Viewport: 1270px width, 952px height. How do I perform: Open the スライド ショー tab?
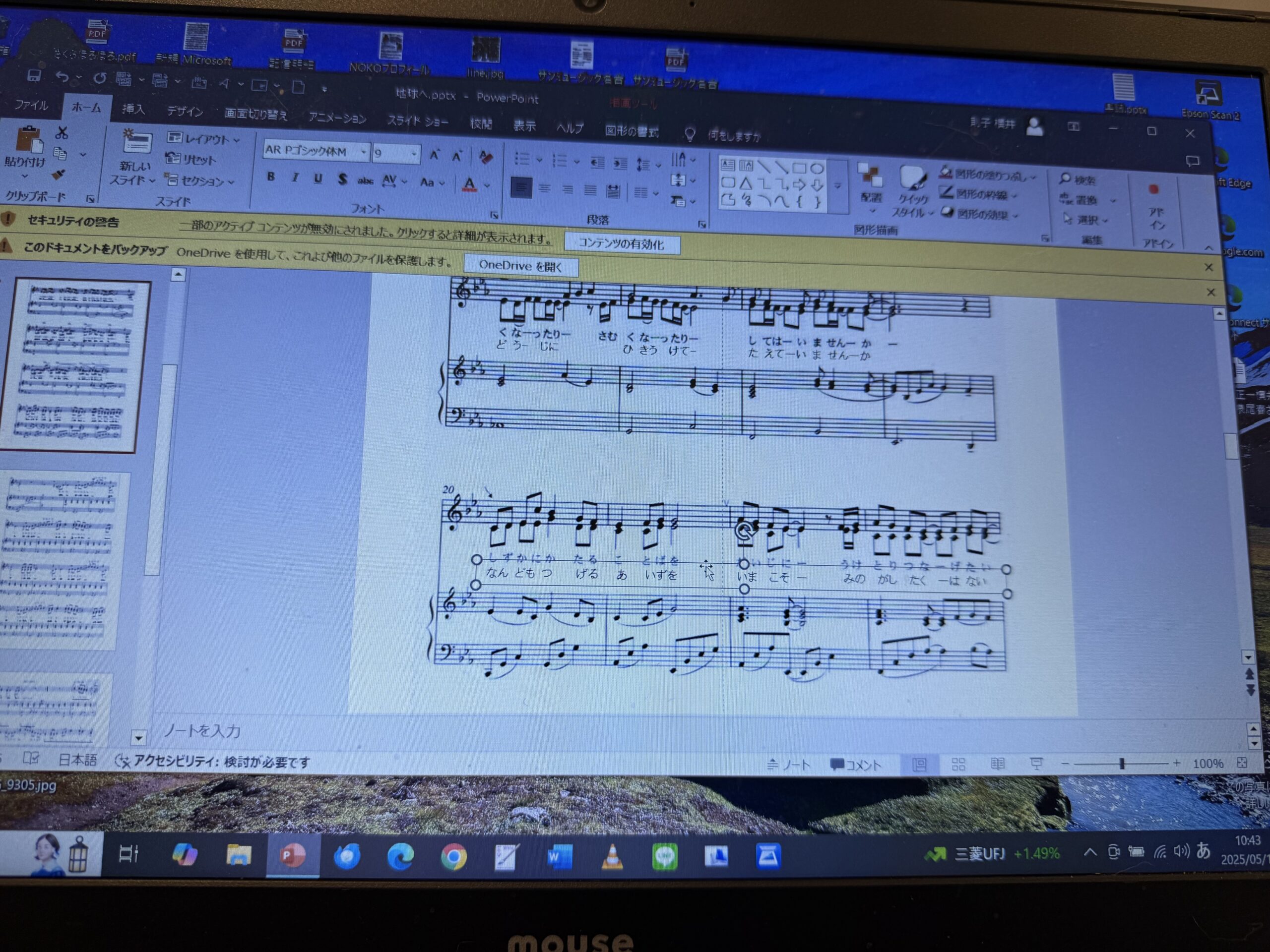tap(417, 121)
